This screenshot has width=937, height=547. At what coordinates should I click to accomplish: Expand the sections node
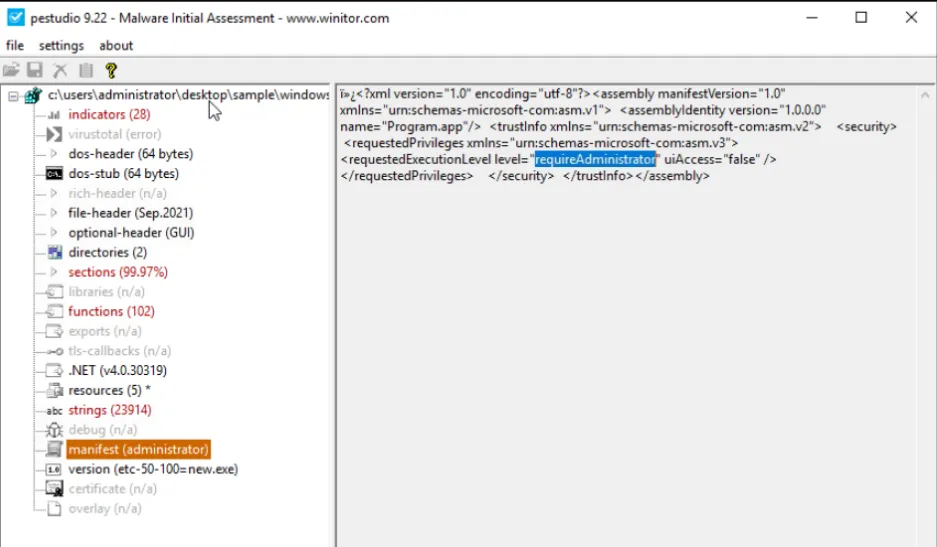pyautogui.click(x=54, y=272)
